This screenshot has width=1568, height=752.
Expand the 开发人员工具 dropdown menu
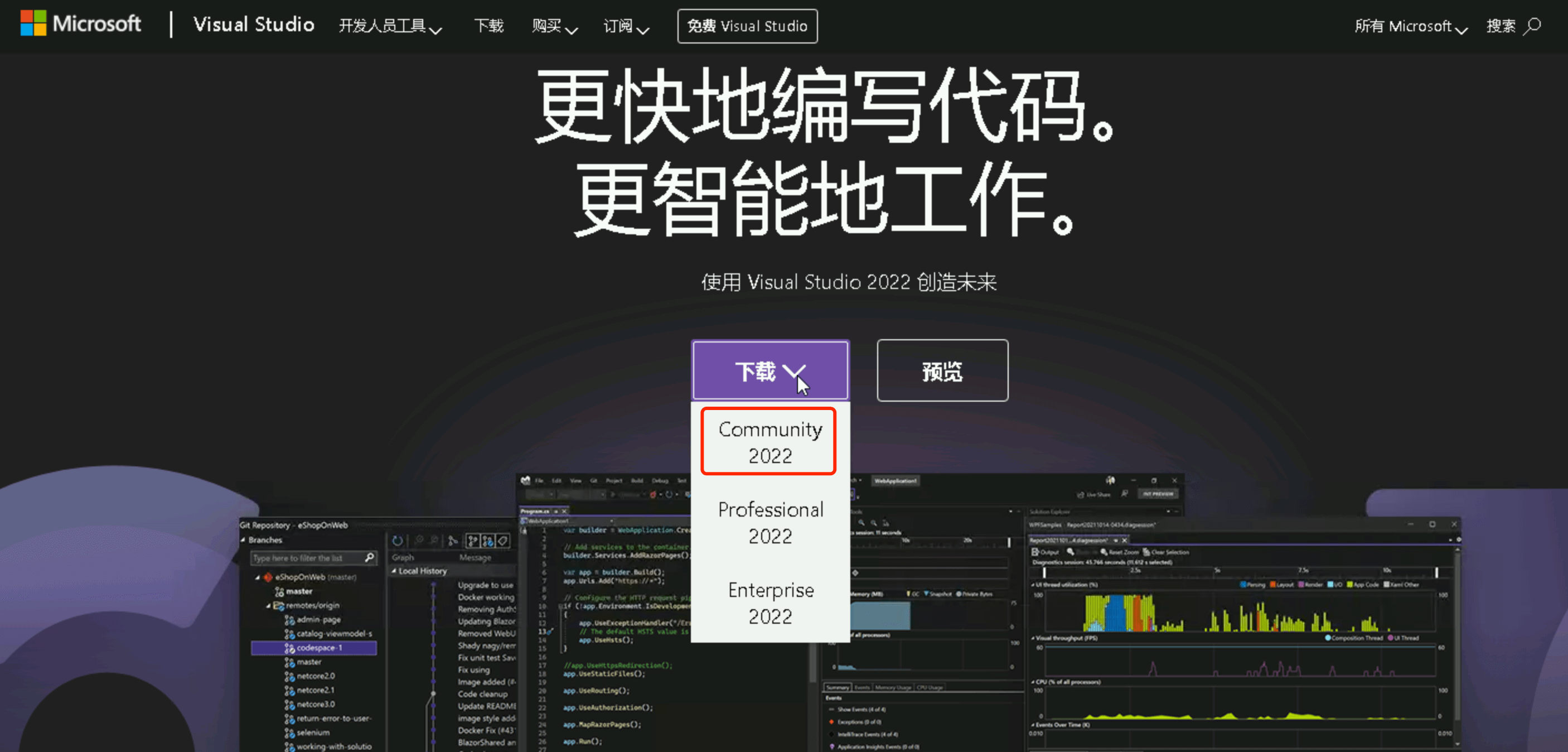[x=390, y=26]
